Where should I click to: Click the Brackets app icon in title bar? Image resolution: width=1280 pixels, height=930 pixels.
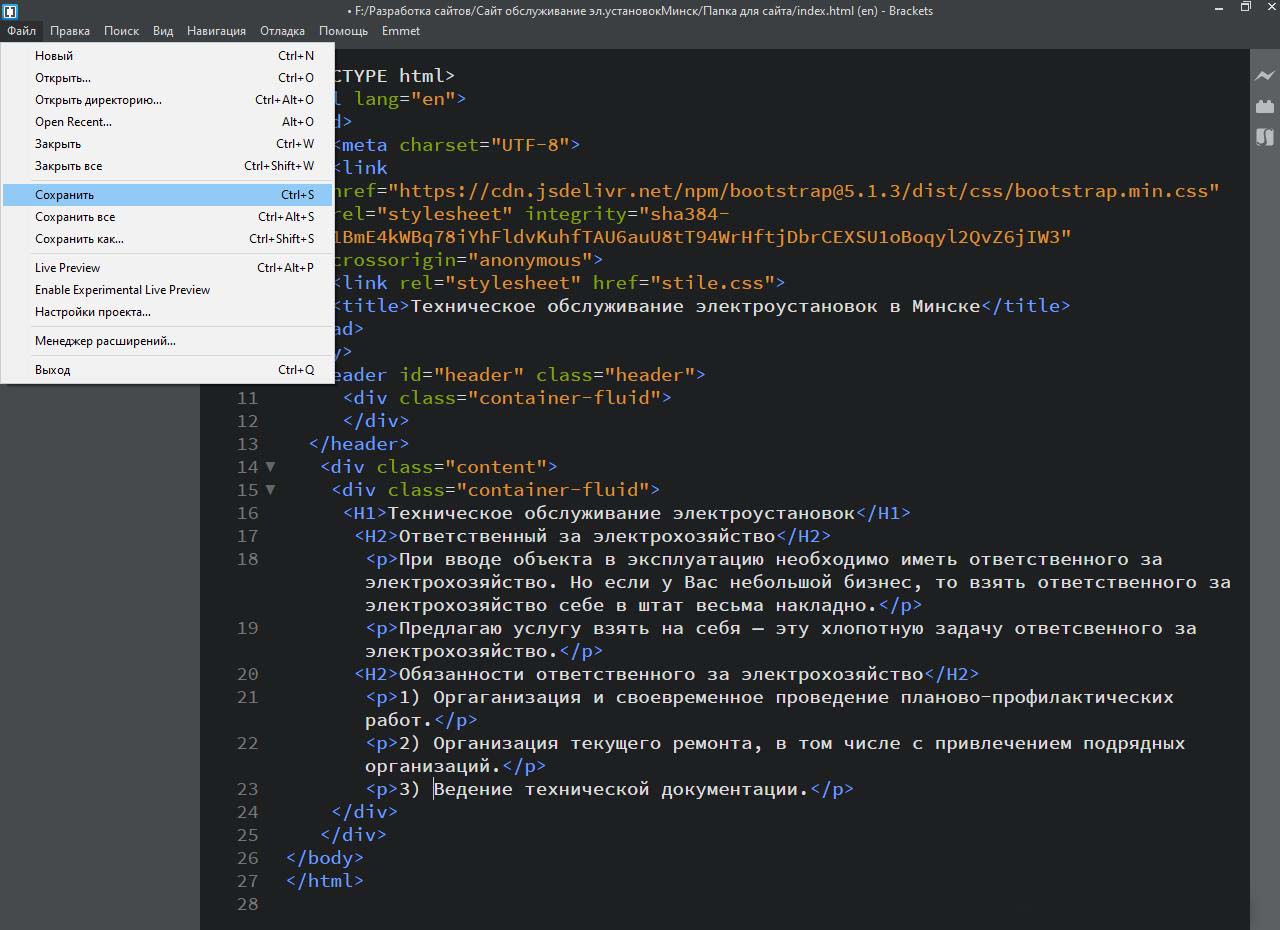click(x=10, y=11)
